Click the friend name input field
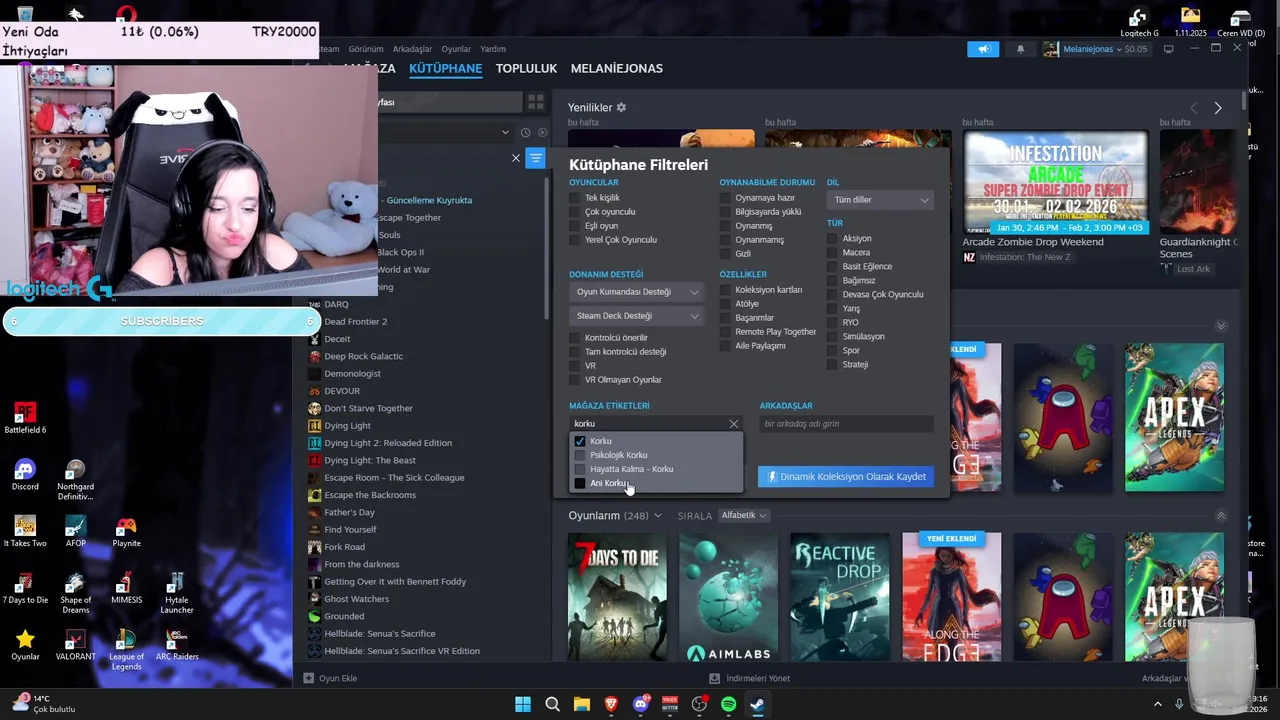1280x720 pixels. 846,424
